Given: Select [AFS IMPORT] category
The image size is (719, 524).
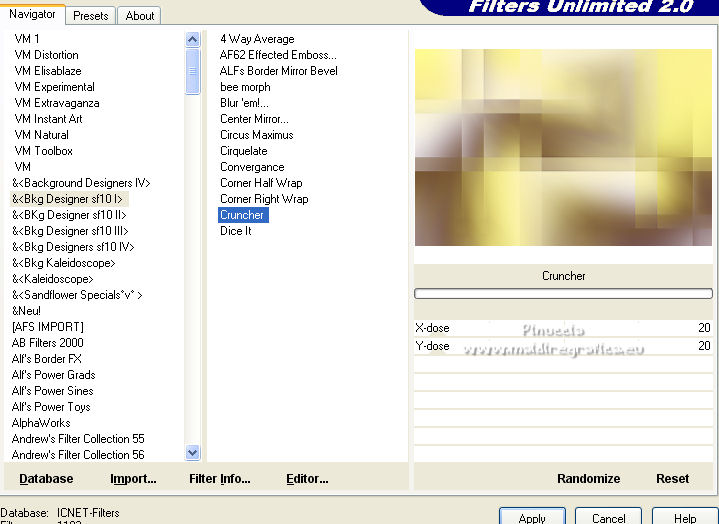Looking at the screenshot, I should [48, 327].
